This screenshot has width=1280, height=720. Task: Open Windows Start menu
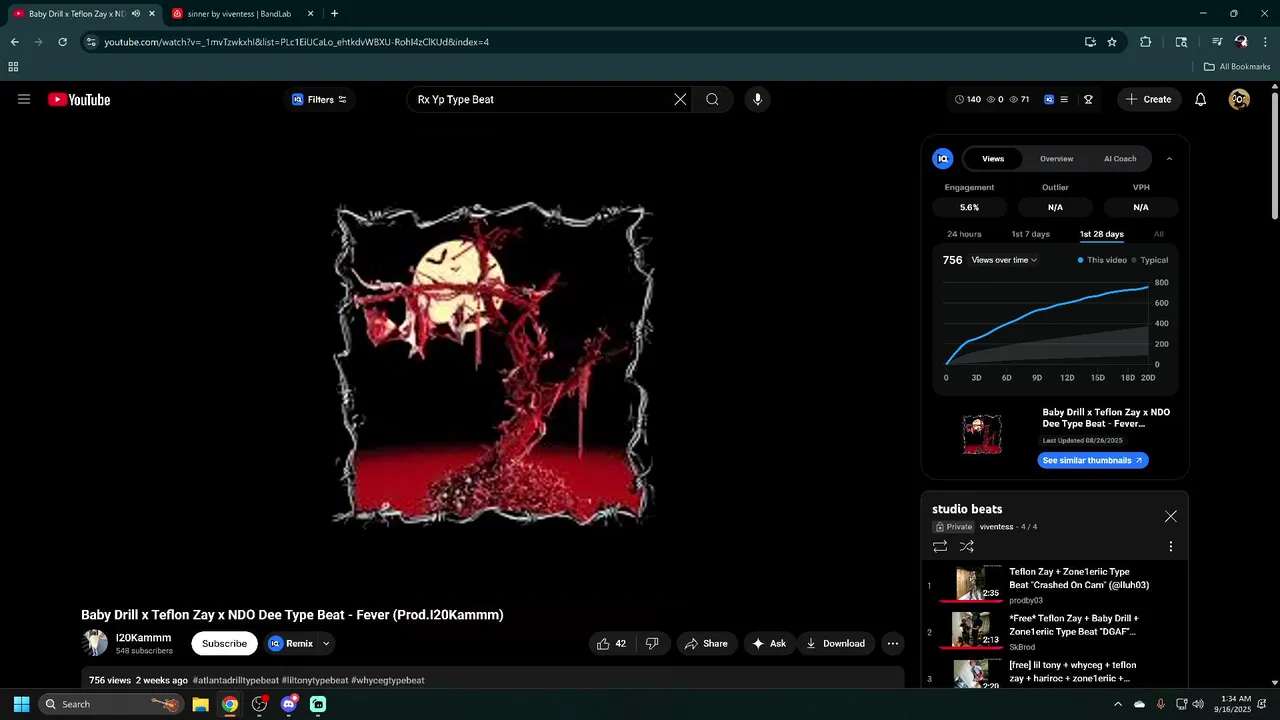[x=21, y=704]
